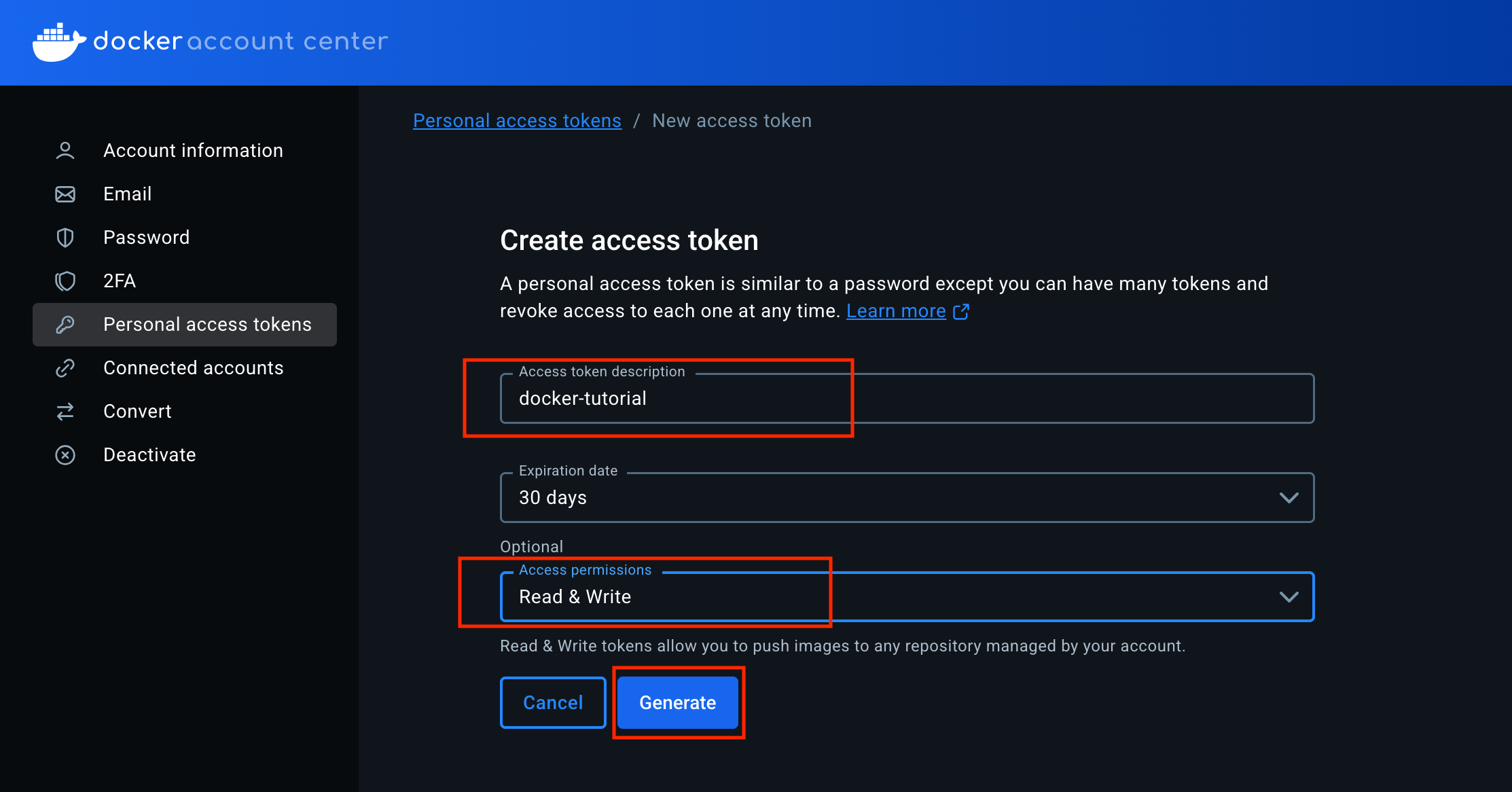
Task: Select Personal access tokens sidebar item
Action: coord(185,325)
